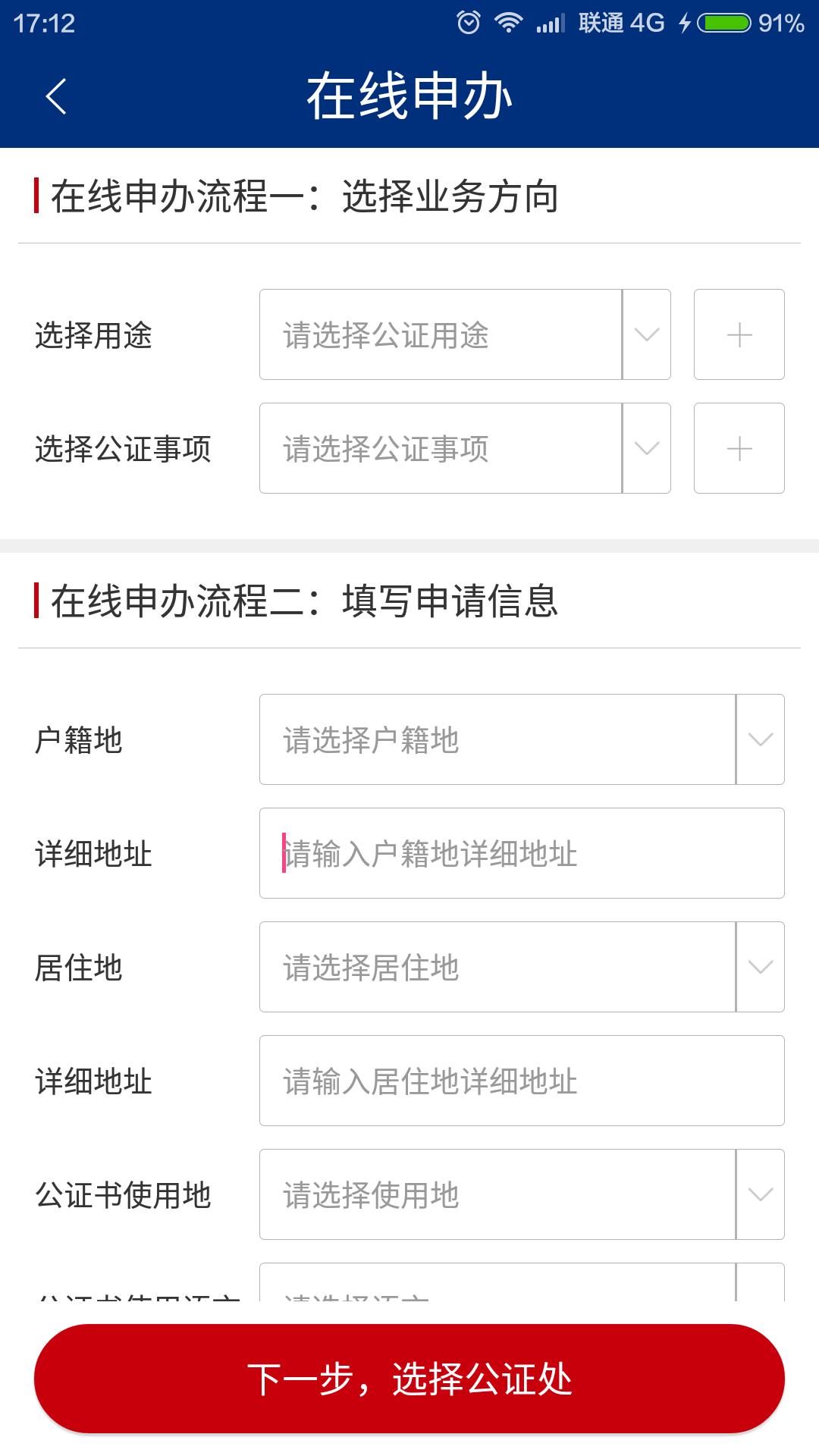Screen dimensions: 819x1456
Task: Select the 请选择使用地 combo box
Action: (x=497, y=1194)
